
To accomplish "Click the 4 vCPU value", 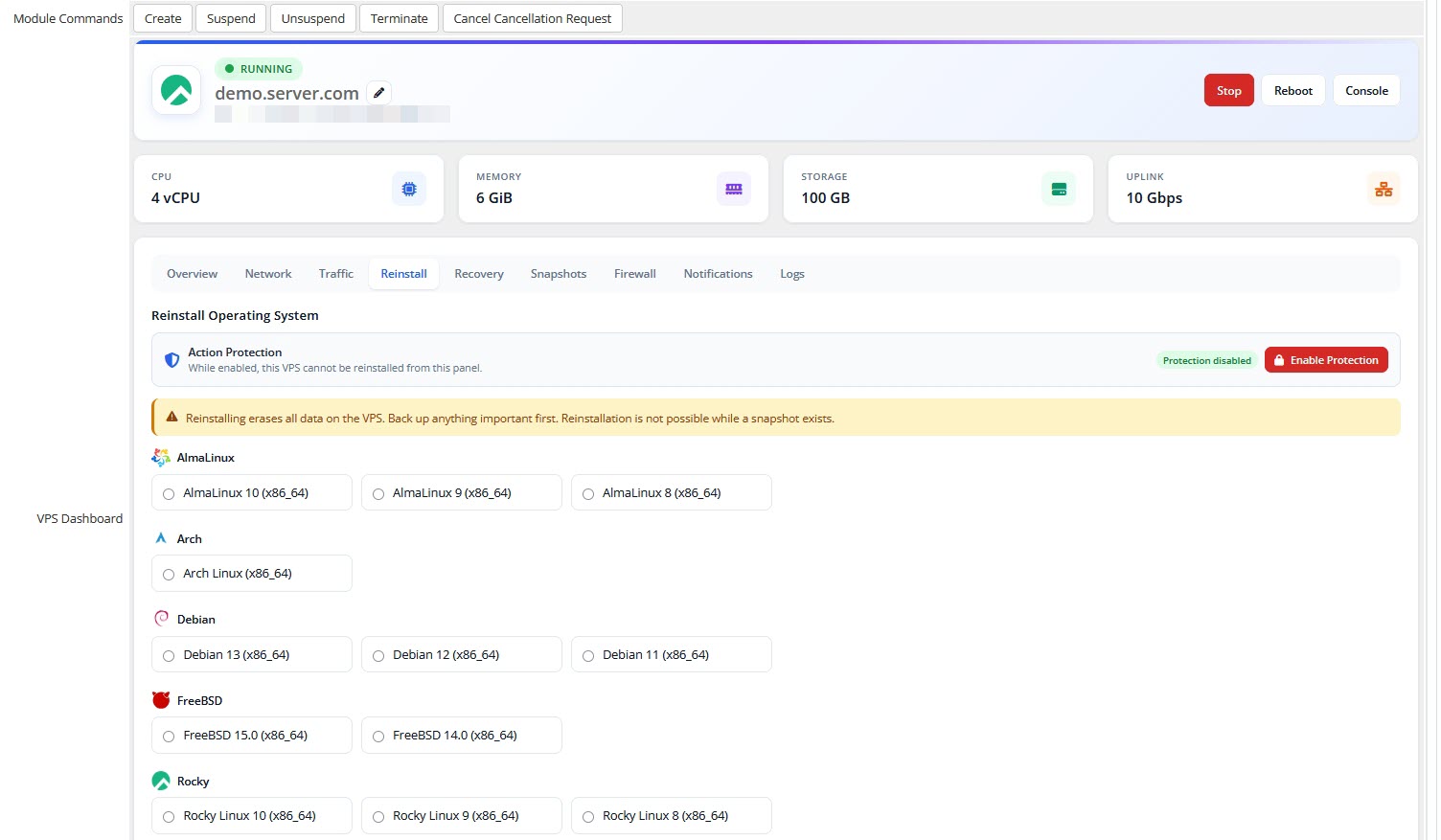I will click(175, 198).
